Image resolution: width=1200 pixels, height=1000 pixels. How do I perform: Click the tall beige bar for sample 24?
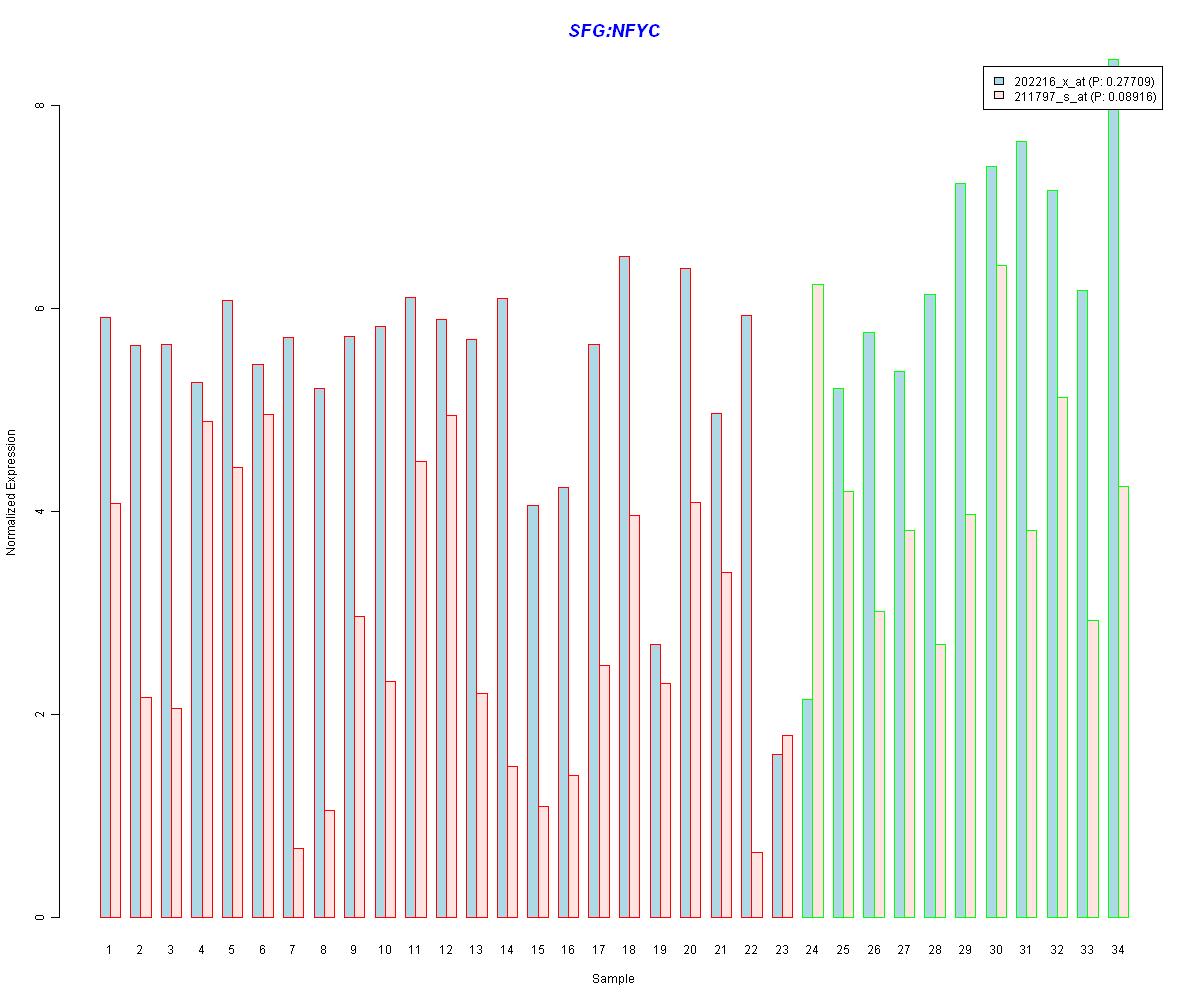coord(817,601)
